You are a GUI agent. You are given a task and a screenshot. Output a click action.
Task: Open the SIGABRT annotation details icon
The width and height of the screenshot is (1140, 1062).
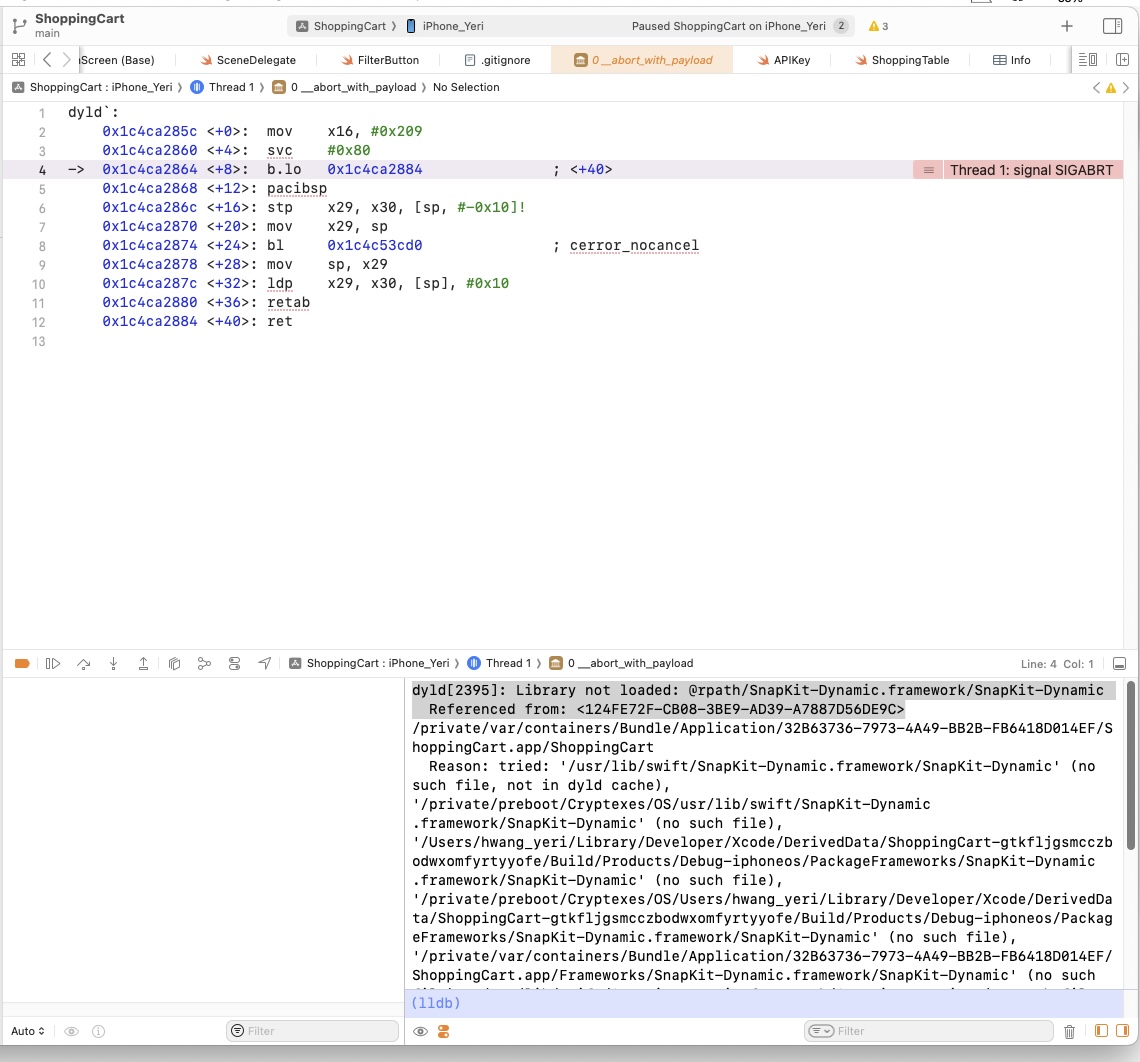[928, 170]
